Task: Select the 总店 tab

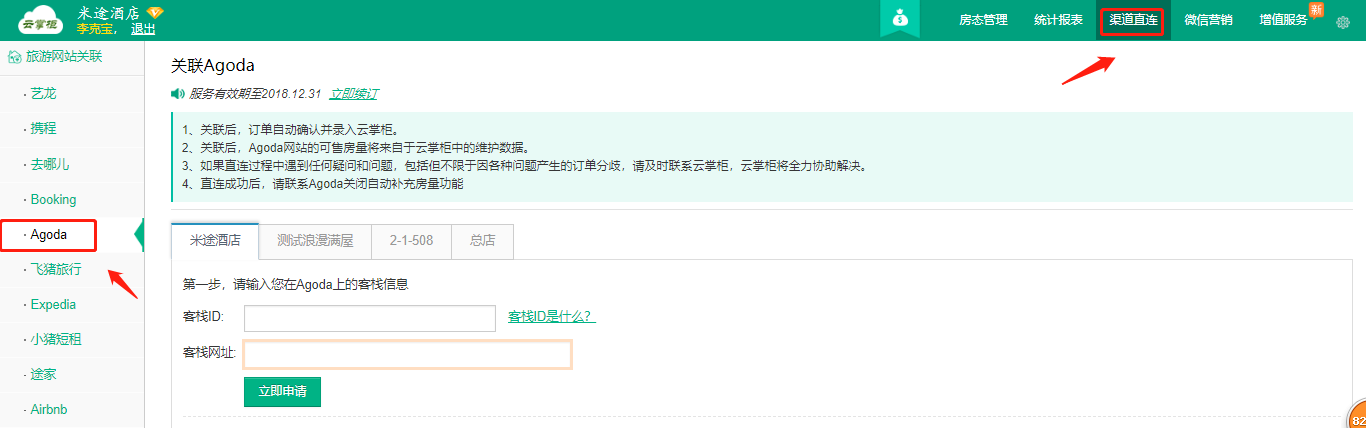Action: pos(483,241)
